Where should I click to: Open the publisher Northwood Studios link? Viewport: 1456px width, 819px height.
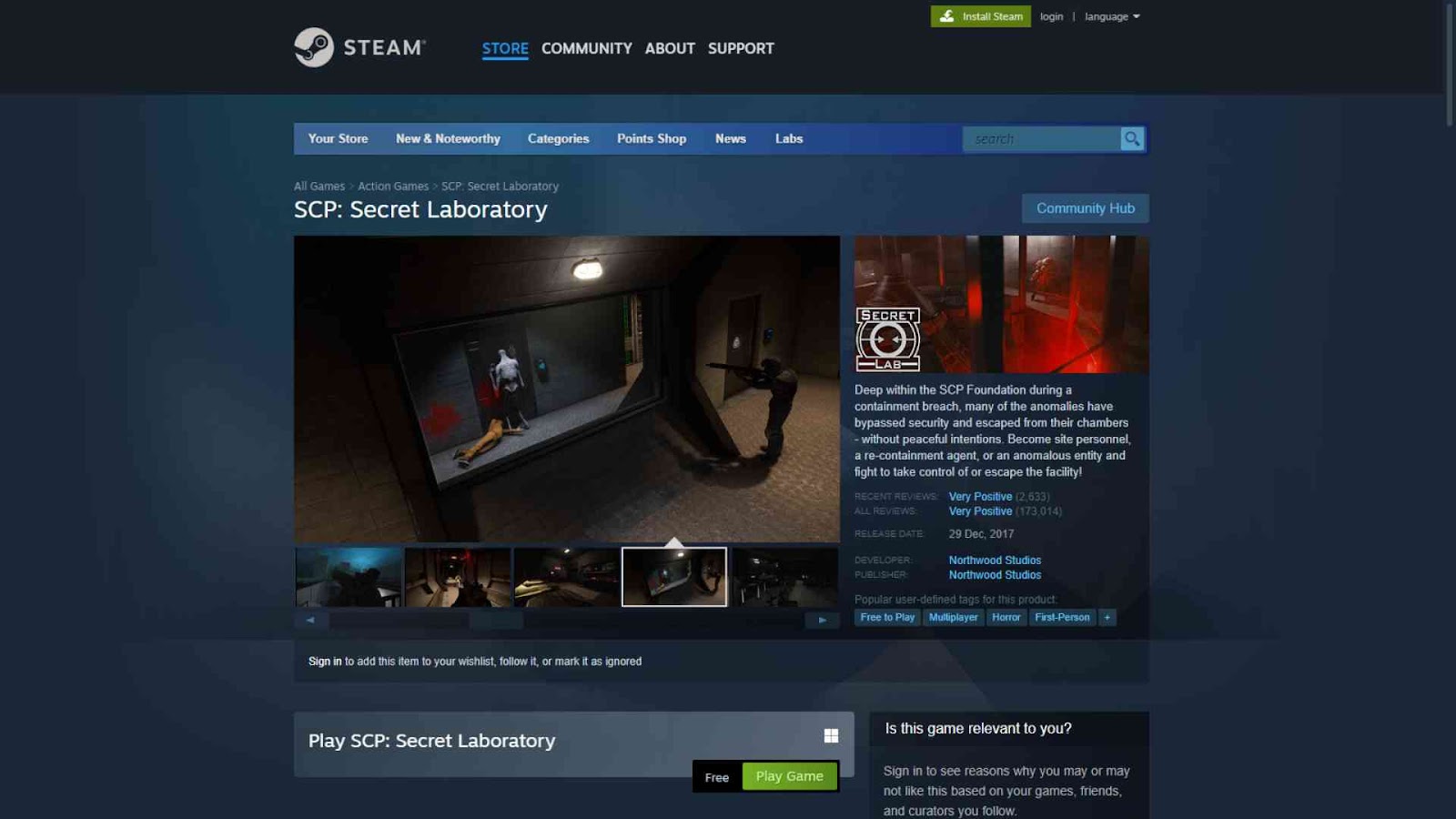coord(995,575)
